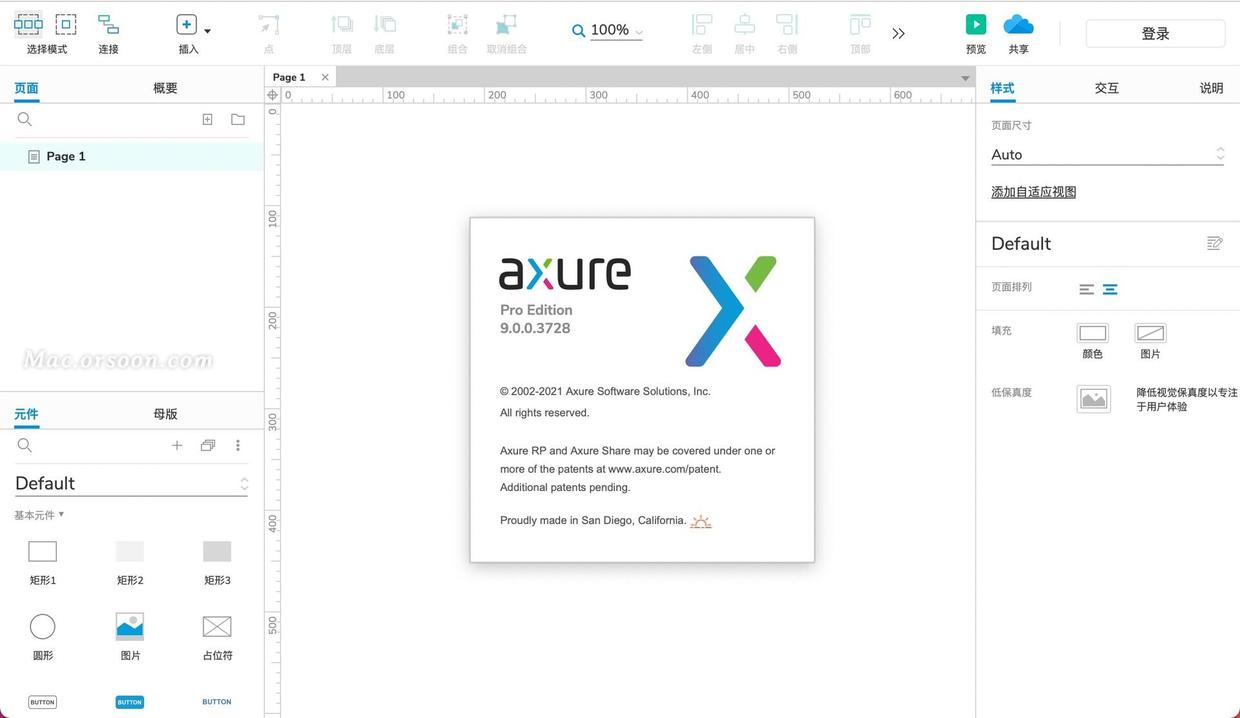Click the 预览 preview button
The height and width of the screenshot is (718, 1240).
coord(976,24)
